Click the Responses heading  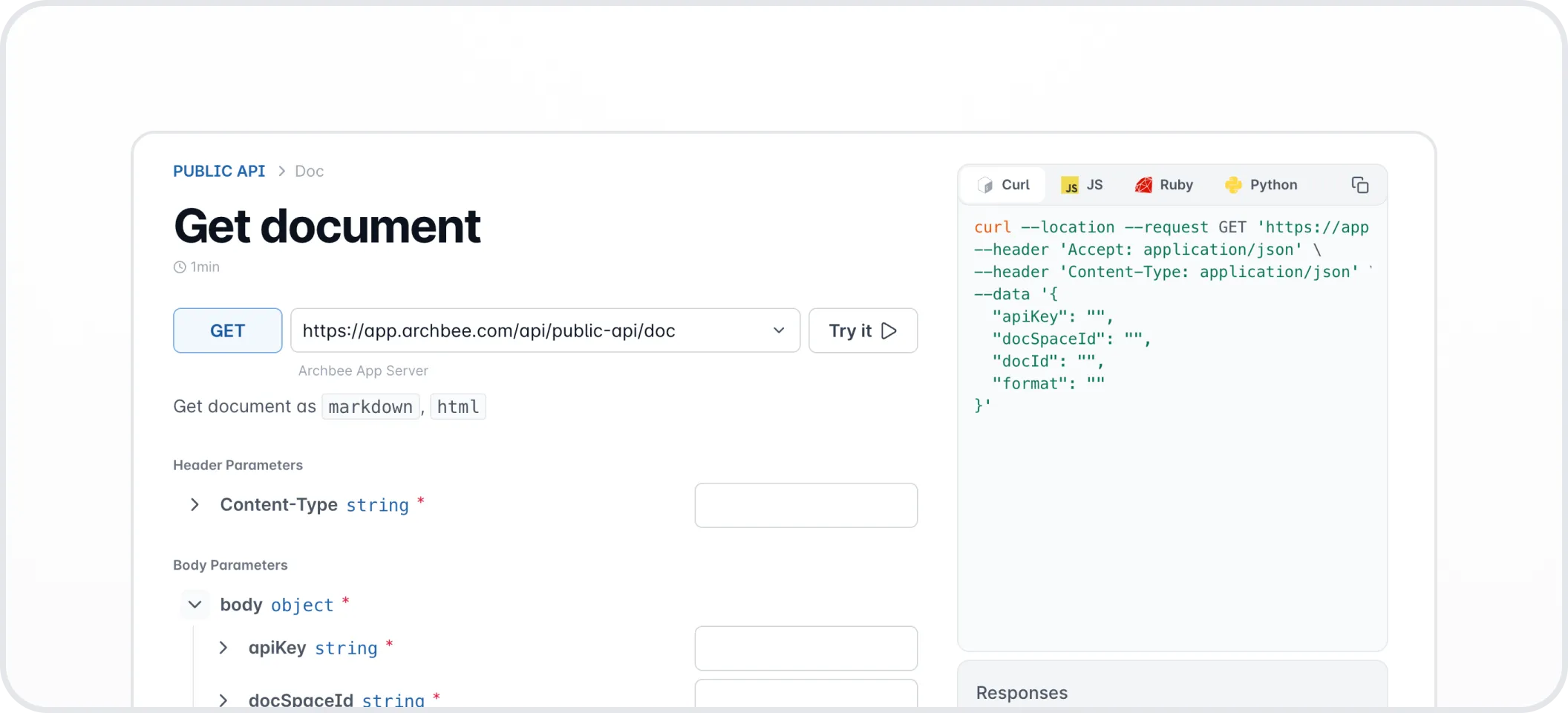click(1022, 693)
